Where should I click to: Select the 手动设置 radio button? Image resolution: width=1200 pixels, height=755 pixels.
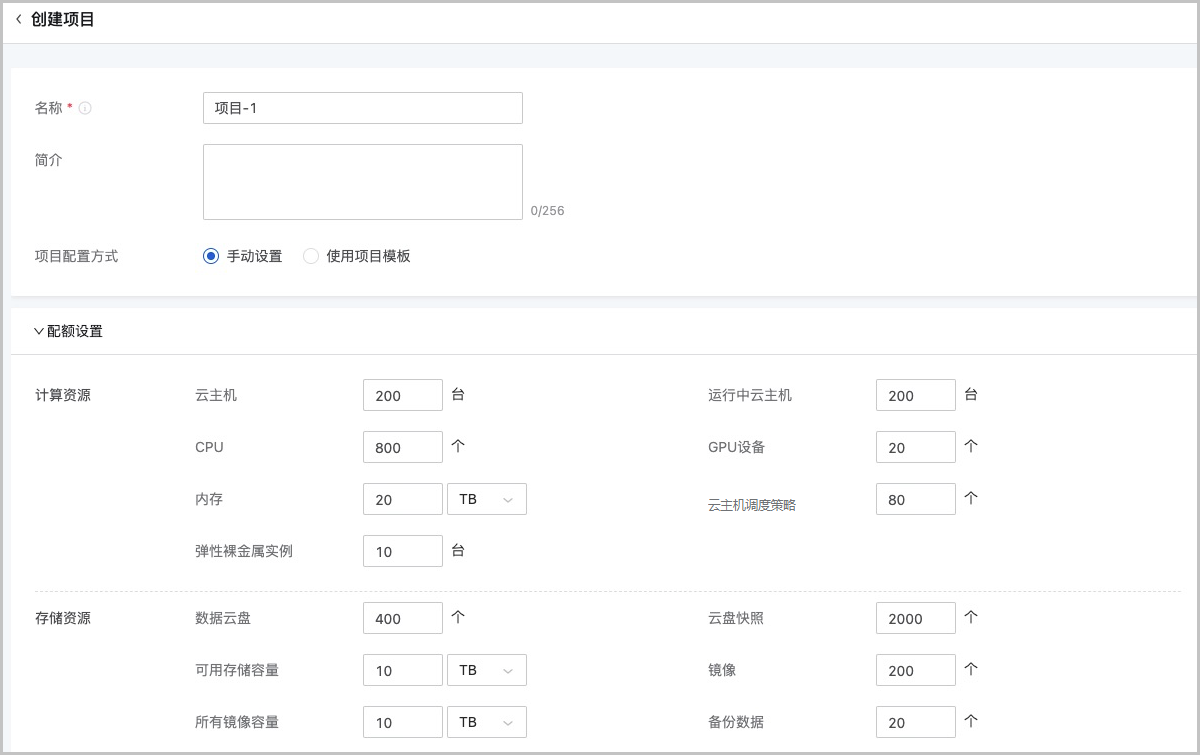pyautogui.click(x=210, y=256)
